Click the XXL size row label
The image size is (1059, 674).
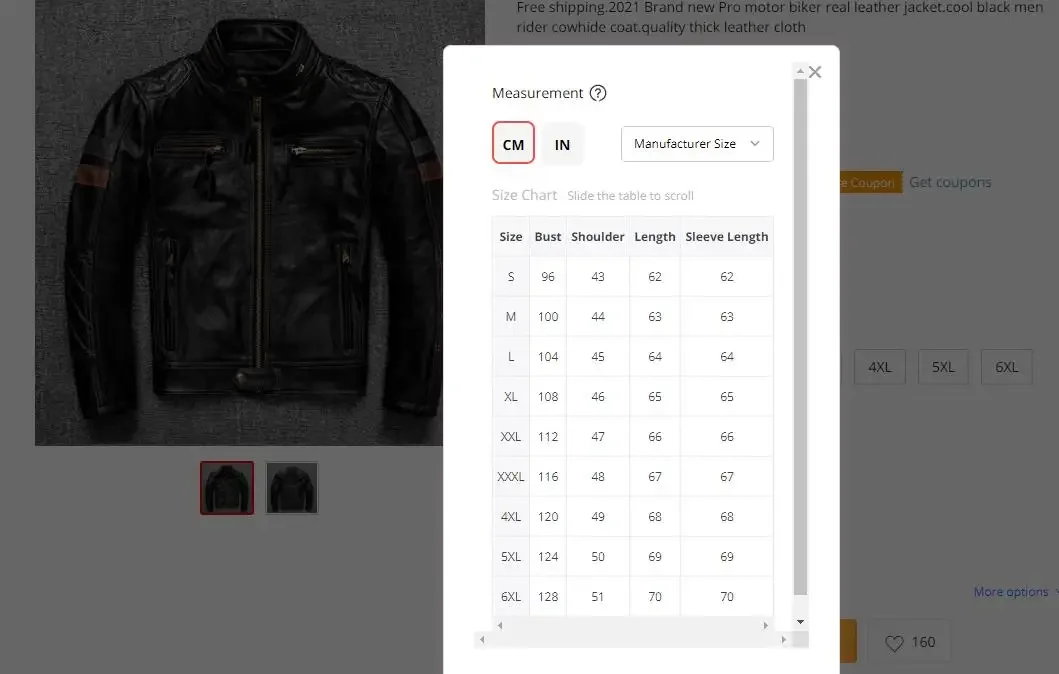[x=511, y=437]
